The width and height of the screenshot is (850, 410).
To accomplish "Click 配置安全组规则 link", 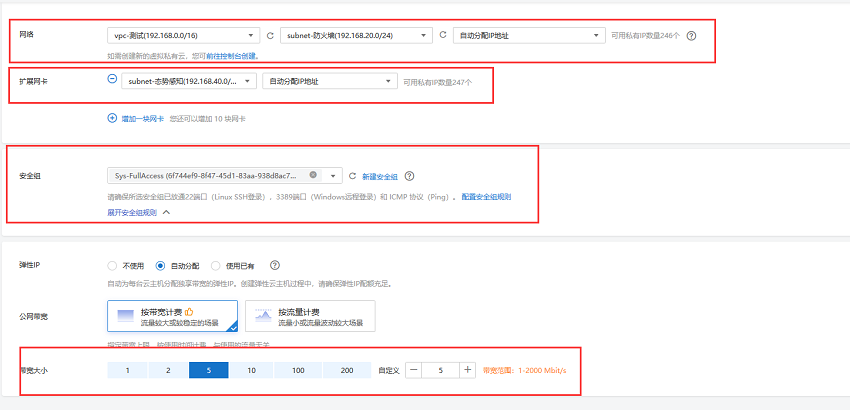I will (486, 197).
